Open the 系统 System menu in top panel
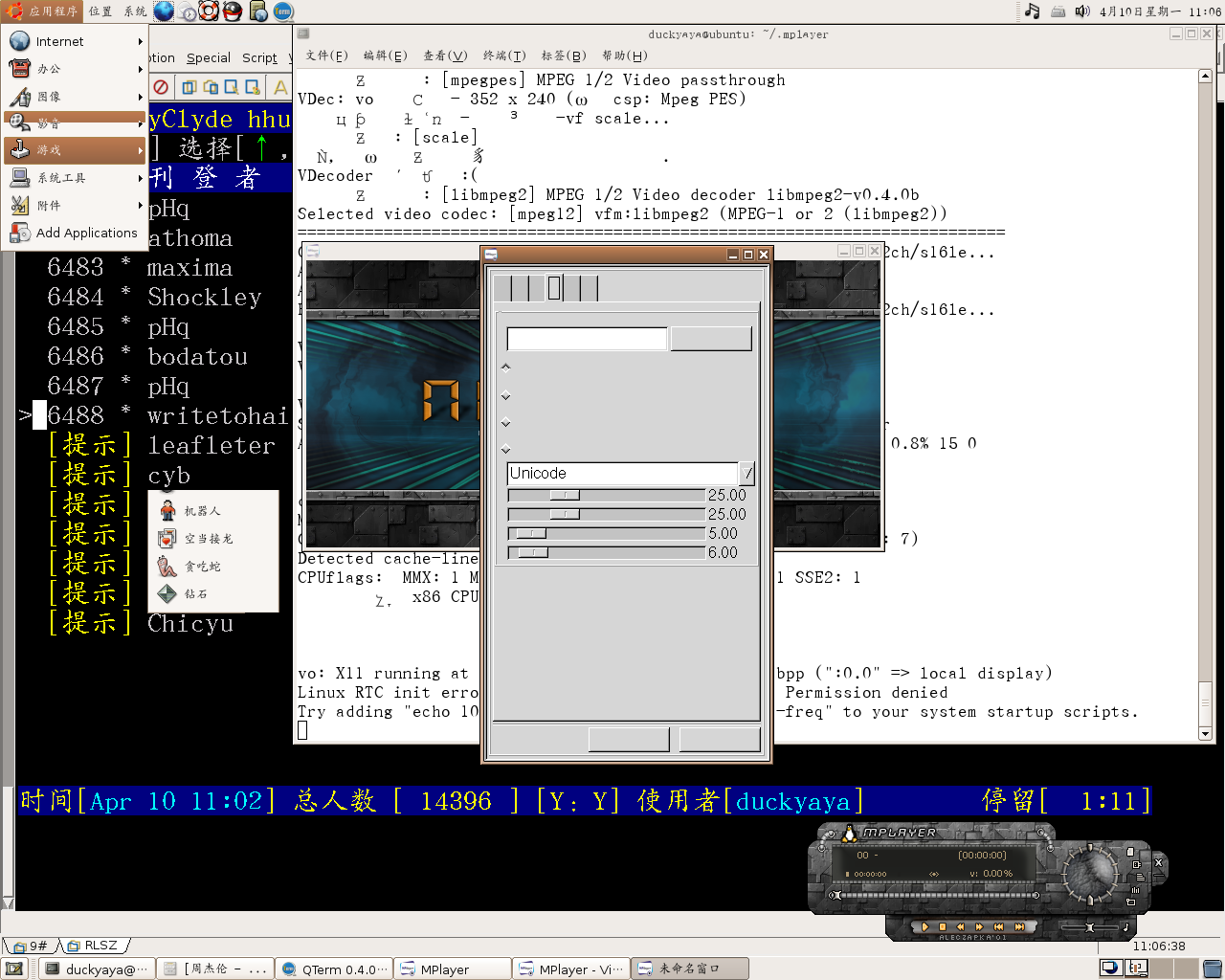1225x980 pixels. (x=135, y=11)
